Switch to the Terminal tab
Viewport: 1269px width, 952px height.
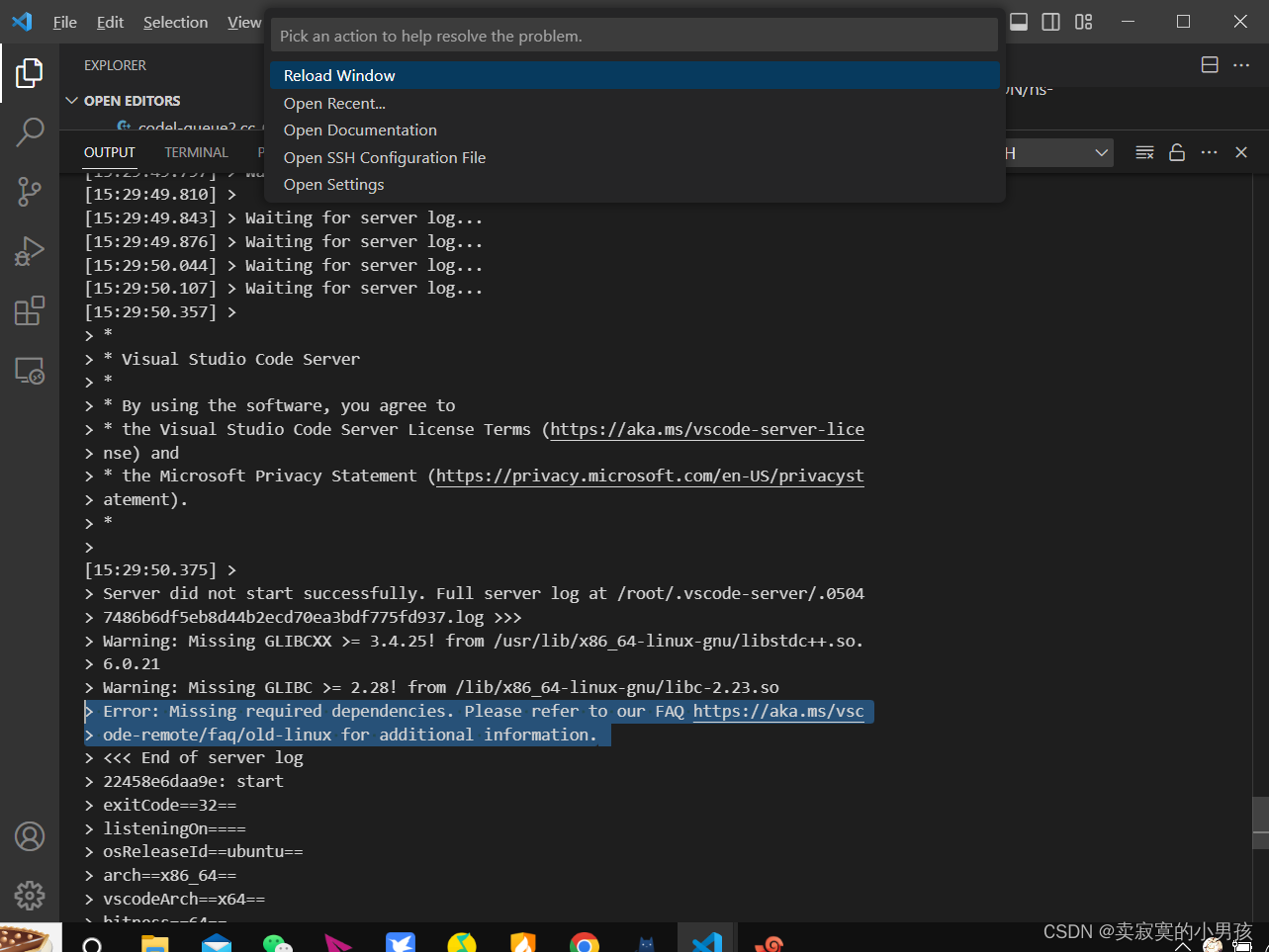point(196,152)
